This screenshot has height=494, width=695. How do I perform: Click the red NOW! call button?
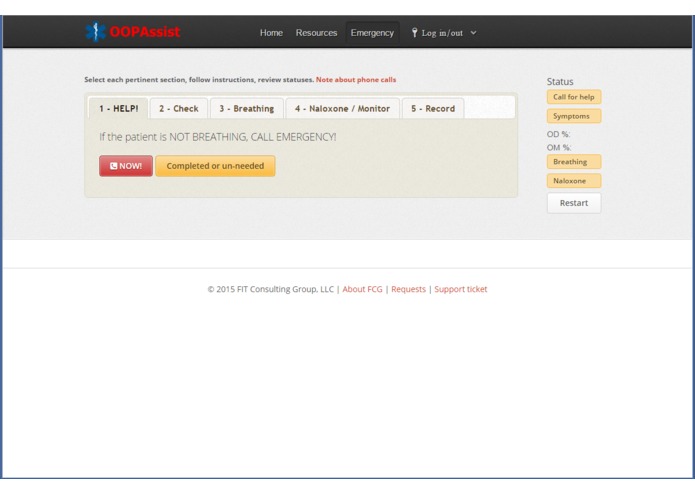[126, 166]
